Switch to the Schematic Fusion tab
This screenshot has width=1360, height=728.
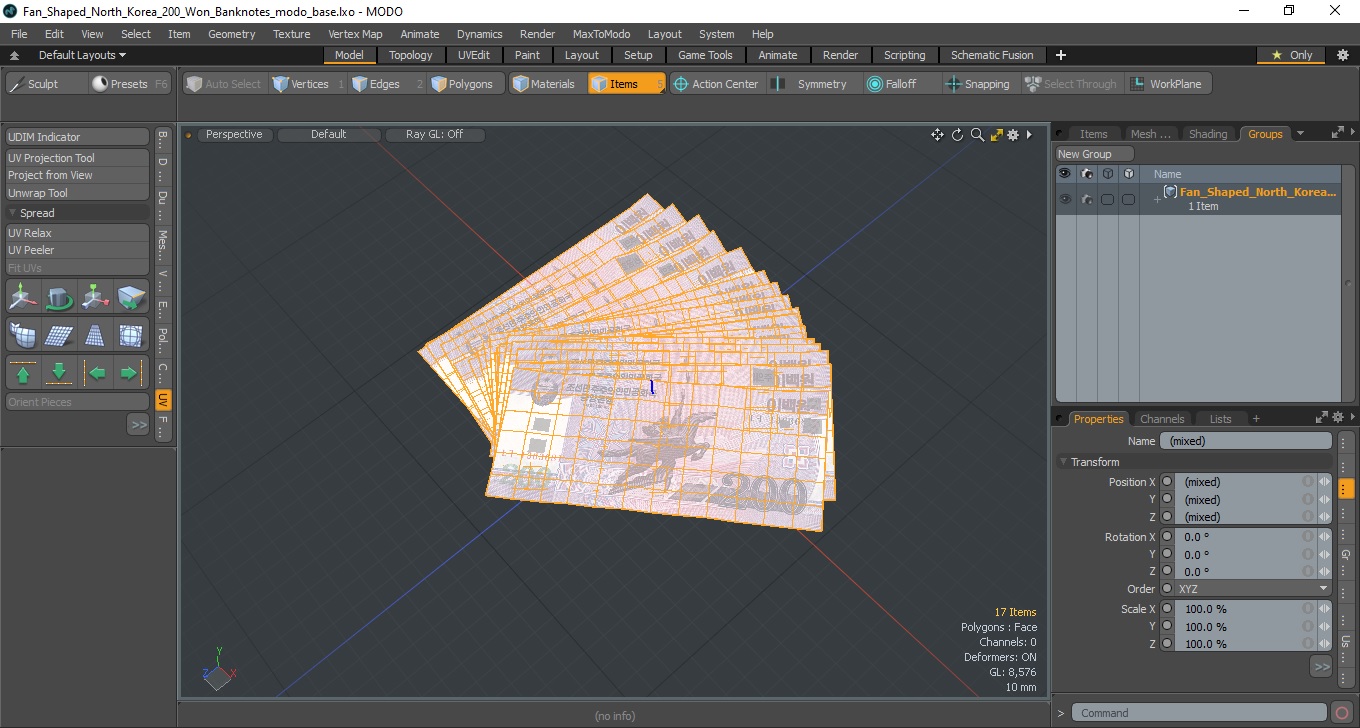[x=992, y=55]
